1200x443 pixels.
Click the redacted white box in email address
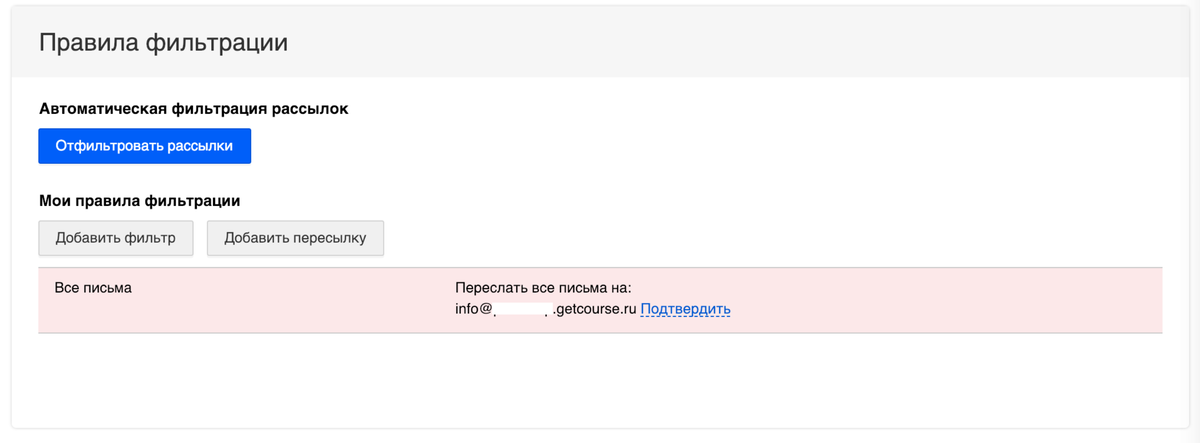523,309
